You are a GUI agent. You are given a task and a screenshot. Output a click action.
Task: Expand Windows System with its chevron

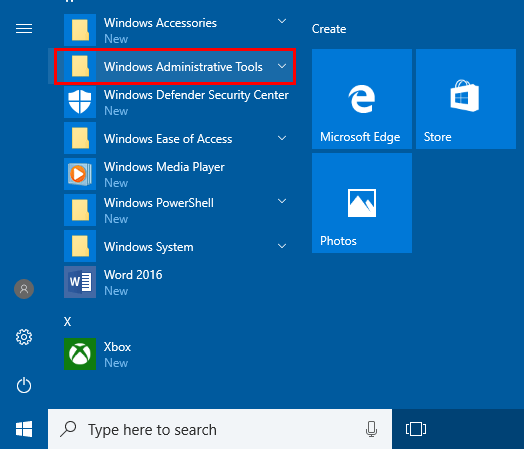[282, 246]
